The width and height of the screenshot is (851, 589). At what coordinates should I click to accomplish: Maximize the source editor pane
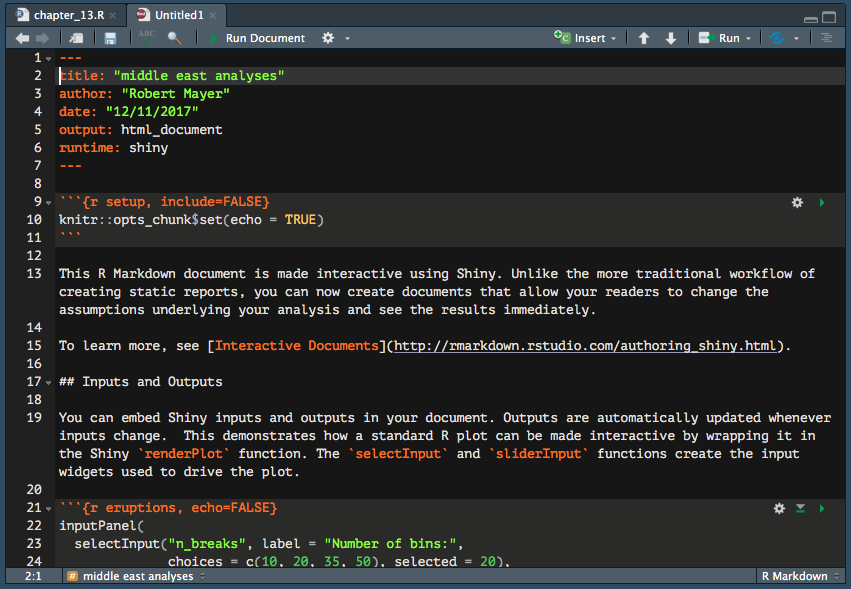pos(829,17)
